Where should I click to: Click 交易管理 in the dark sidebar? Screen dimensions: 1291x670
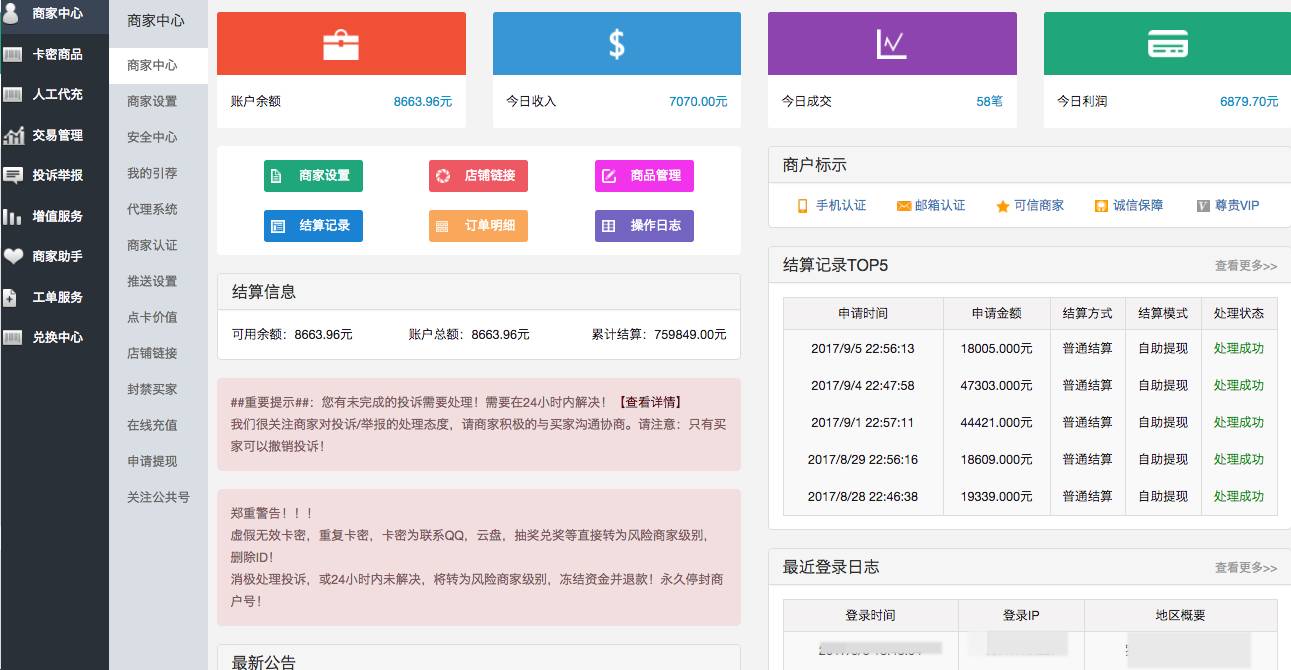57,135
